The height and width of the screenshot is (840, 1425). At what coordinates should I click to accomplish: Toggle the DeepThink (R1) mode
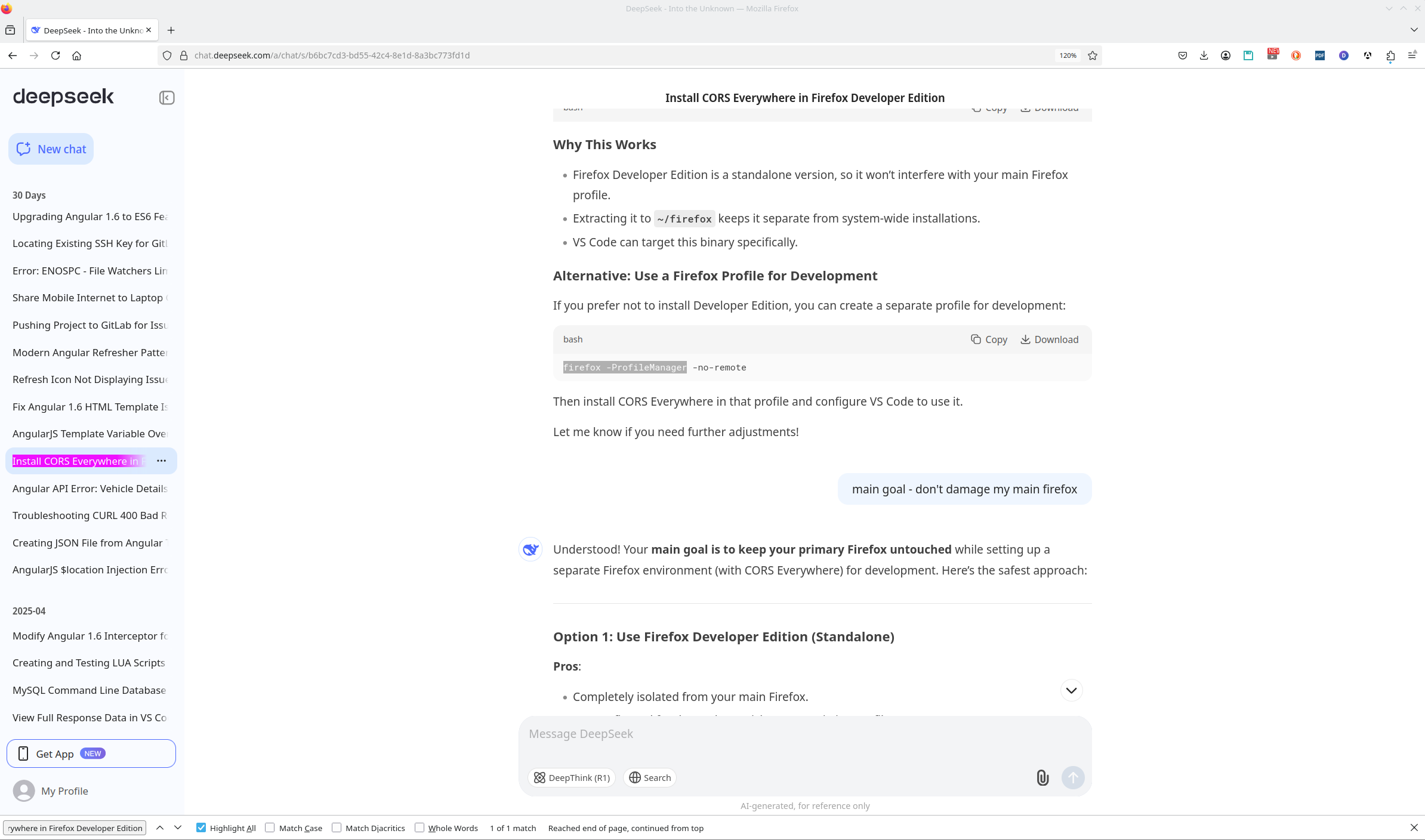571,777
